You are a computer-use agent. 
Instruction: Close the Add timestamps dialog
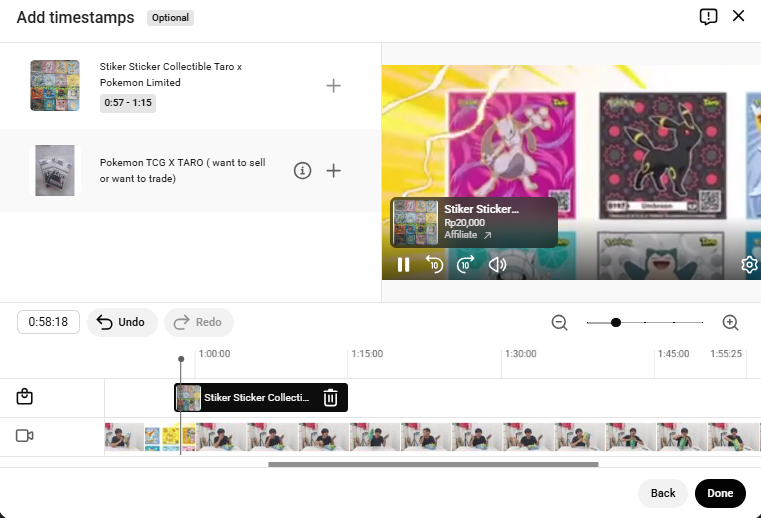(x=739, y=16)
